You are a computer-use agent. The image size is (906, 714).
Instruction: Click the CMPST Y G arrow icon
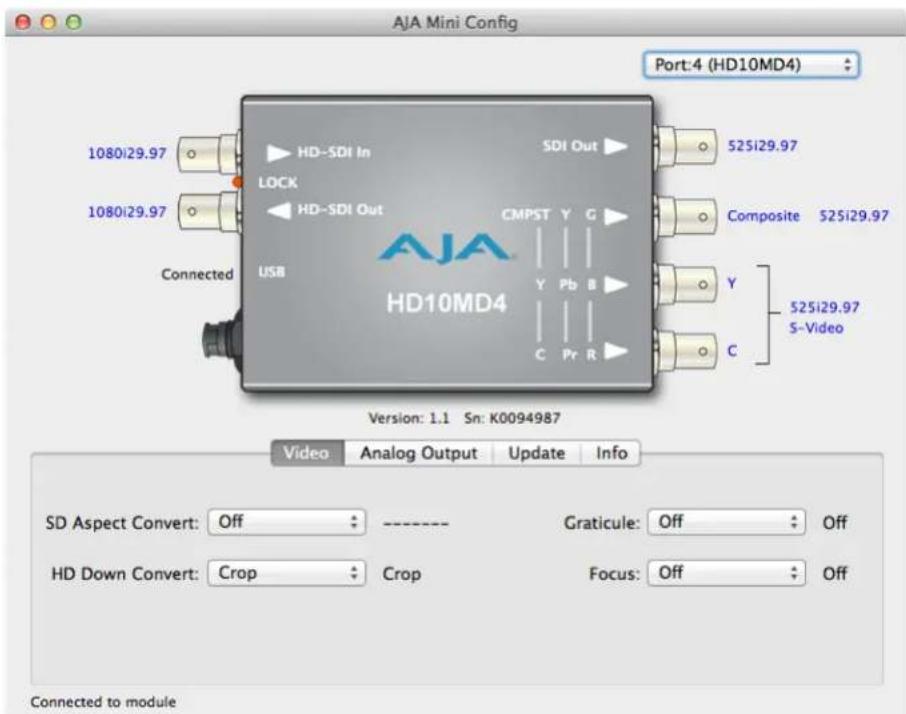(616, 216)
